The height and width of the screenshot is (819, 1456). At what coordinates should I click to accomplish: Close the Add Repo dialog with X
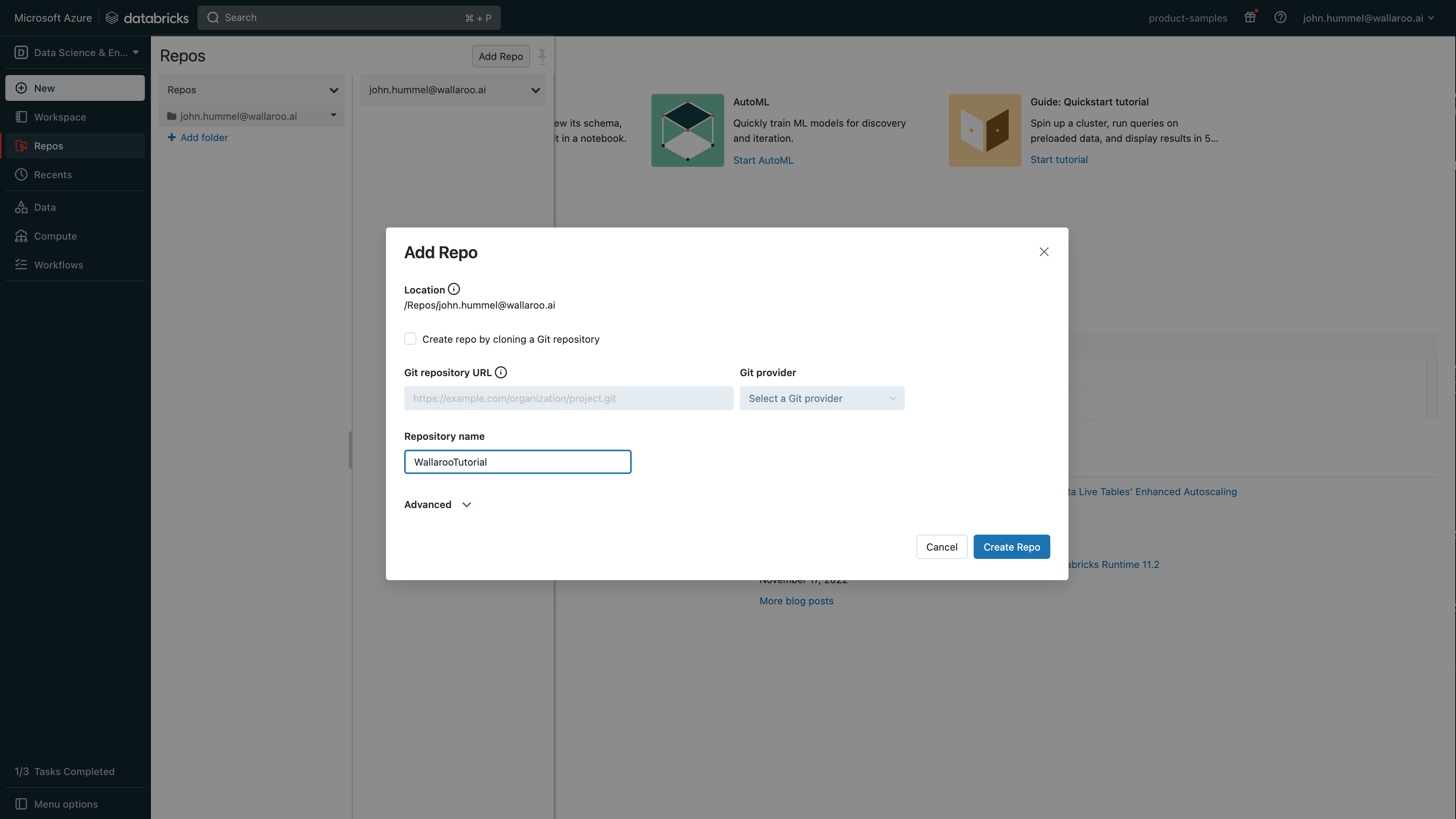(1043, 252)
